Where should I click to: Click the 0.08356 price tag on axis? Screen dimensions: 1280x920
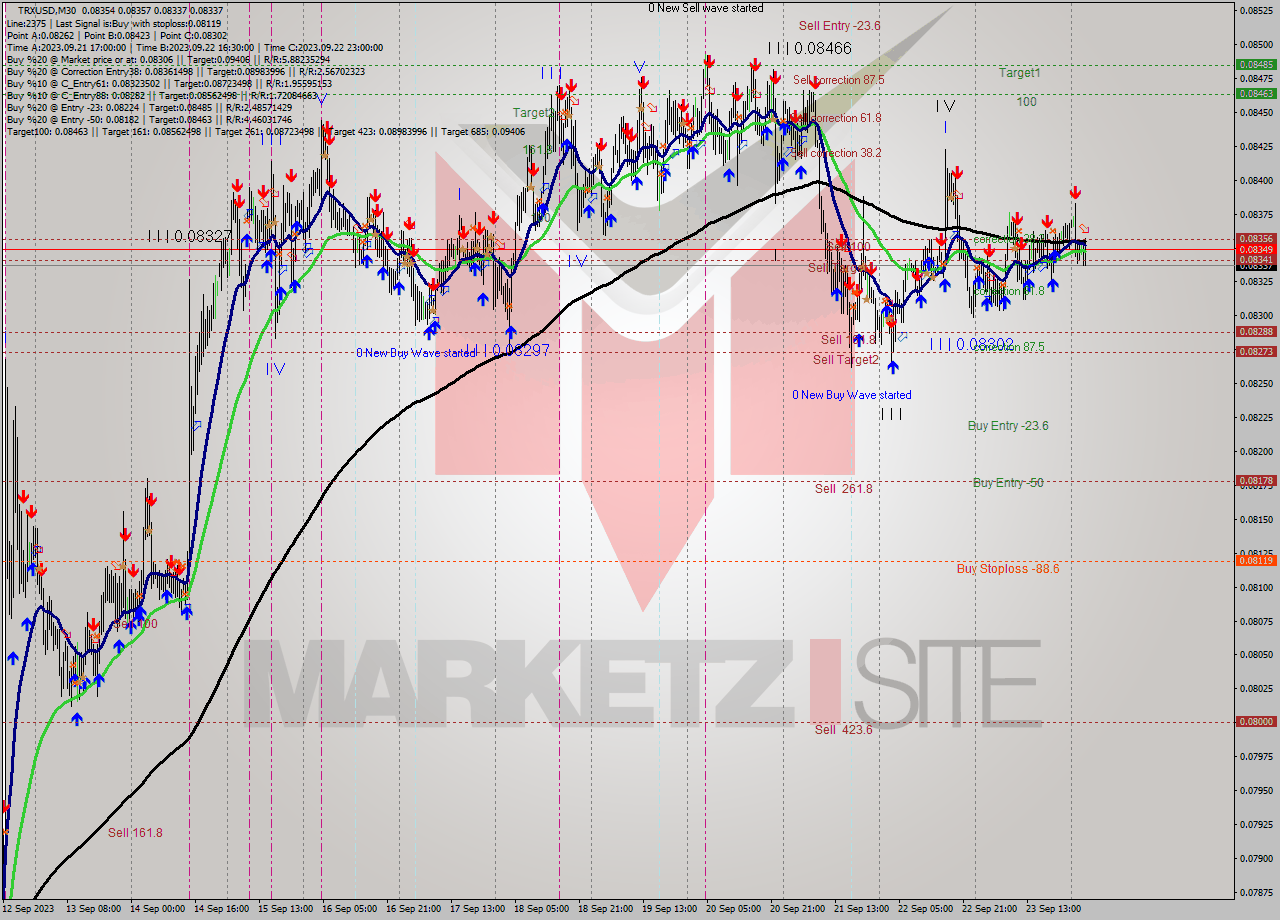click(1256, 239)
